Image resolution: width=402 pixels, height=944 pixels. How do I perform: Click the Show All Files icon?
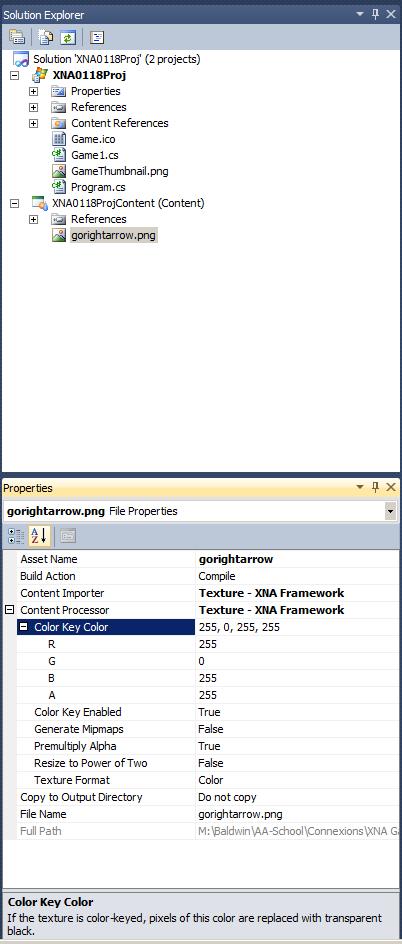pyautogui.click(x=46, y=37)
